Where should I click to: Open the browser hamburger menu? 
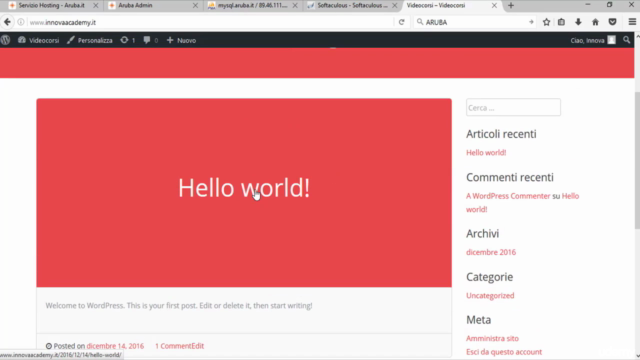click(x=632, y=22)
